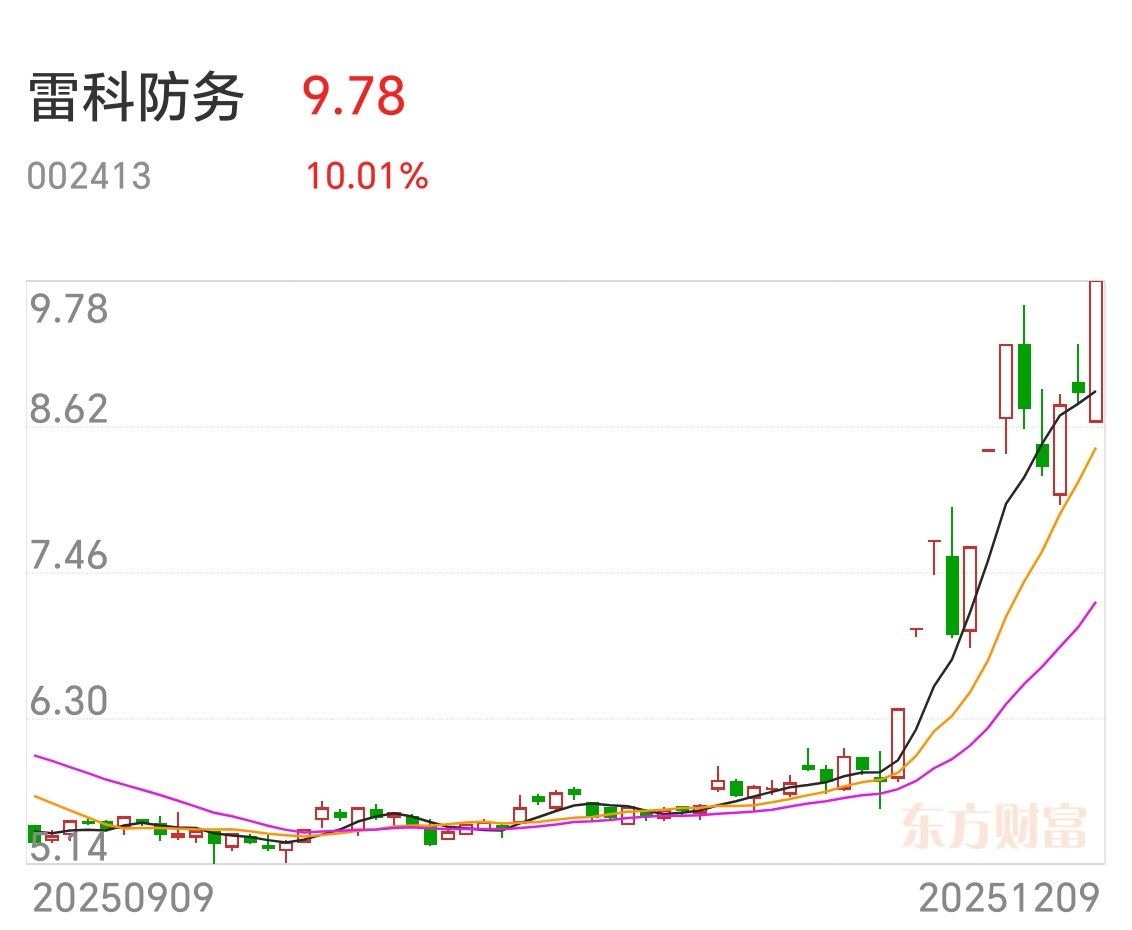The height and width of the screenshot is (930, 1132).
Task: Click the orange moving average line
Action: coord(1011,607)
